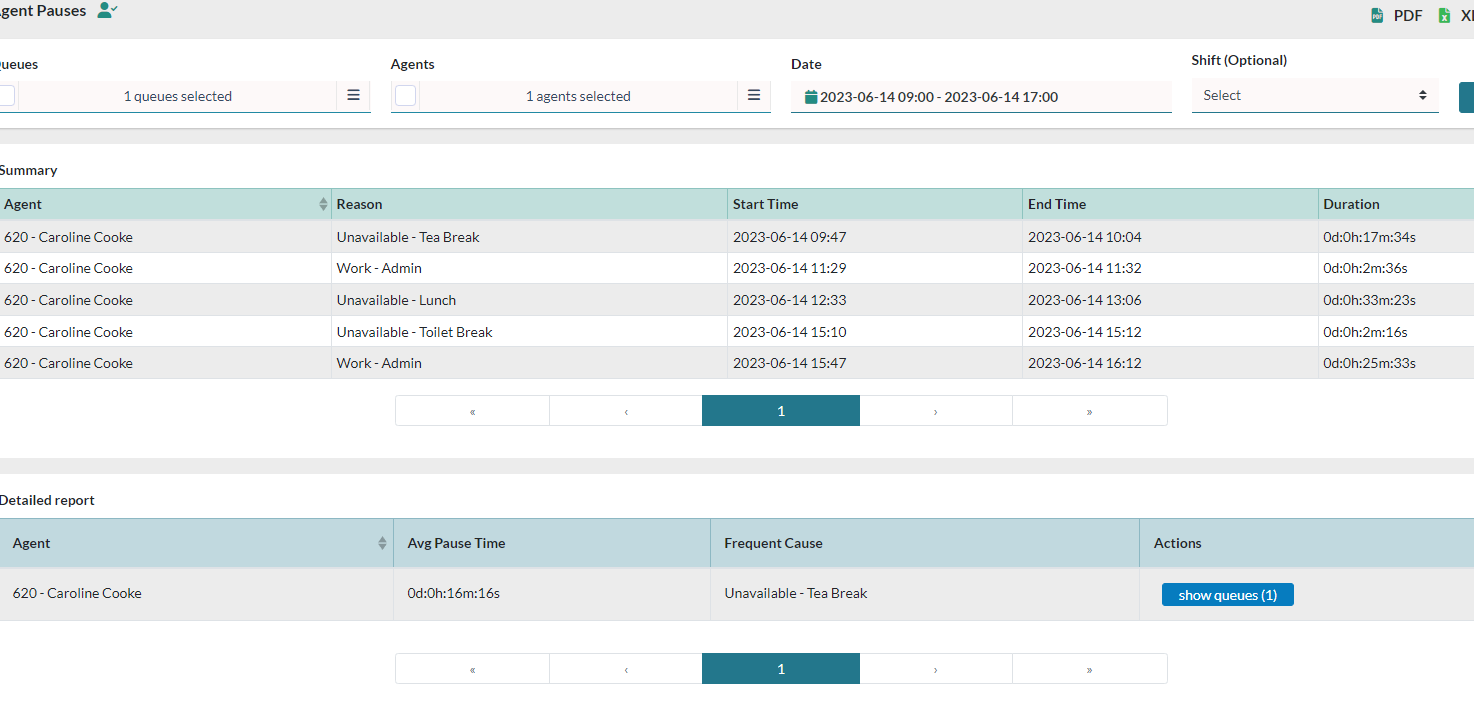Screen dimensions: 1474x709
Task: Go to first page in Detailed report pagination
Action: tap(472, 669)
